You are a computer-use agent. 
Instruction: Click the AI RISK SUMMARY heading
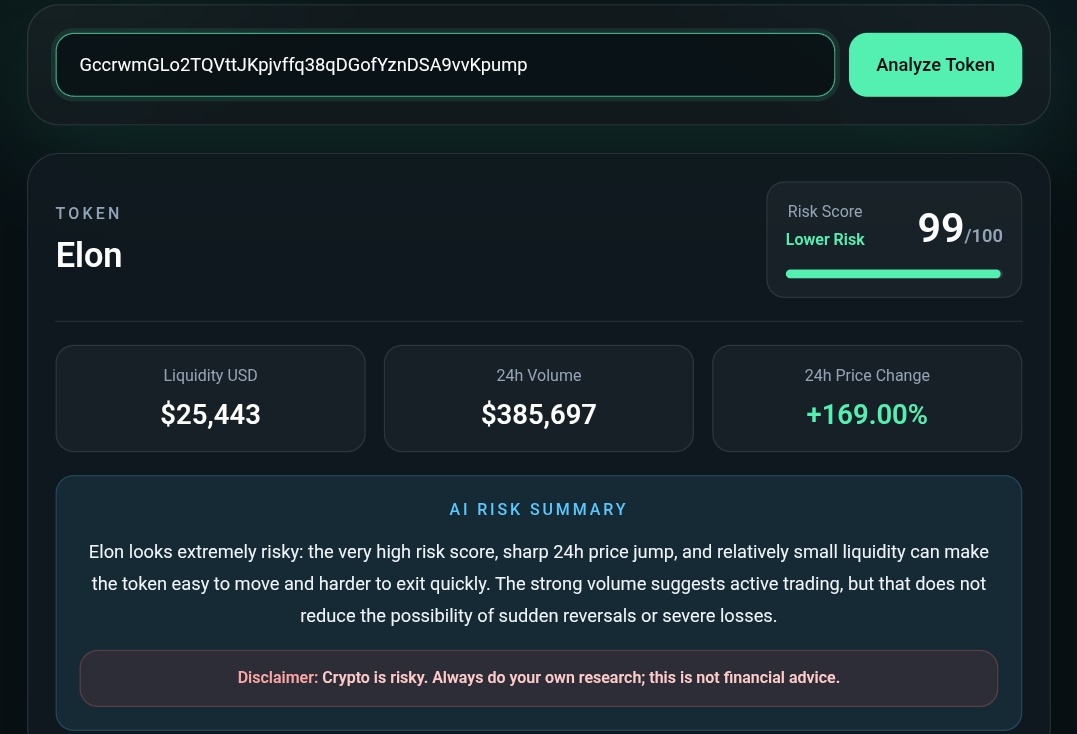tap(538, 509)
